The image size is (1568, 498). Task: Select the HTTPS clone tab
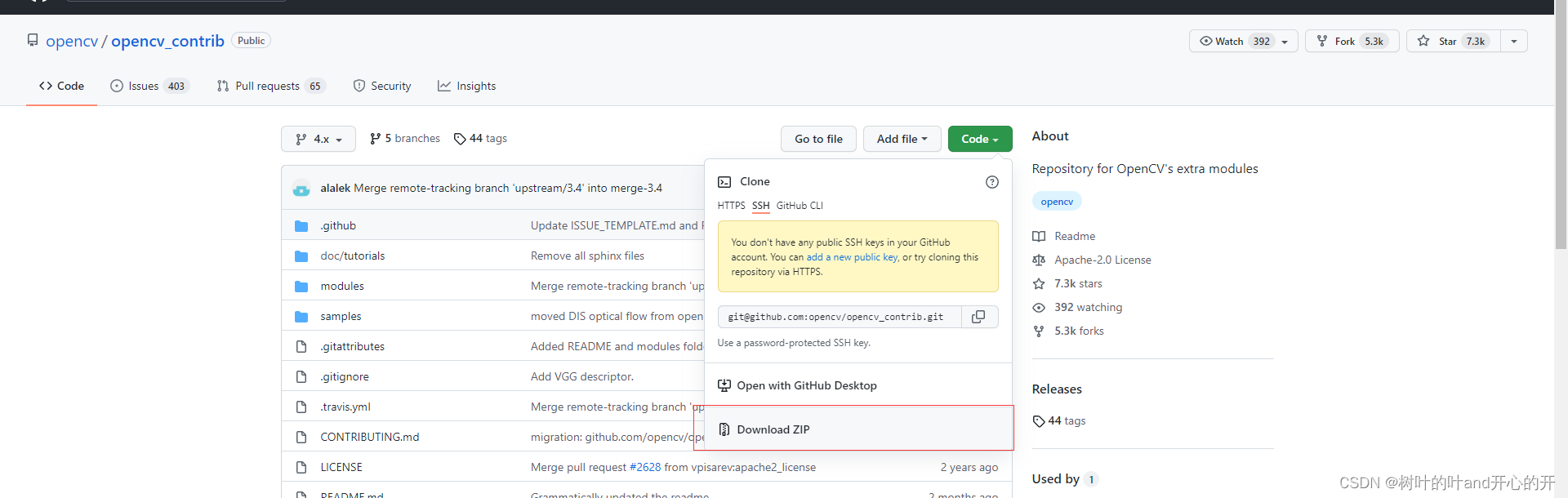click(731, 206)
